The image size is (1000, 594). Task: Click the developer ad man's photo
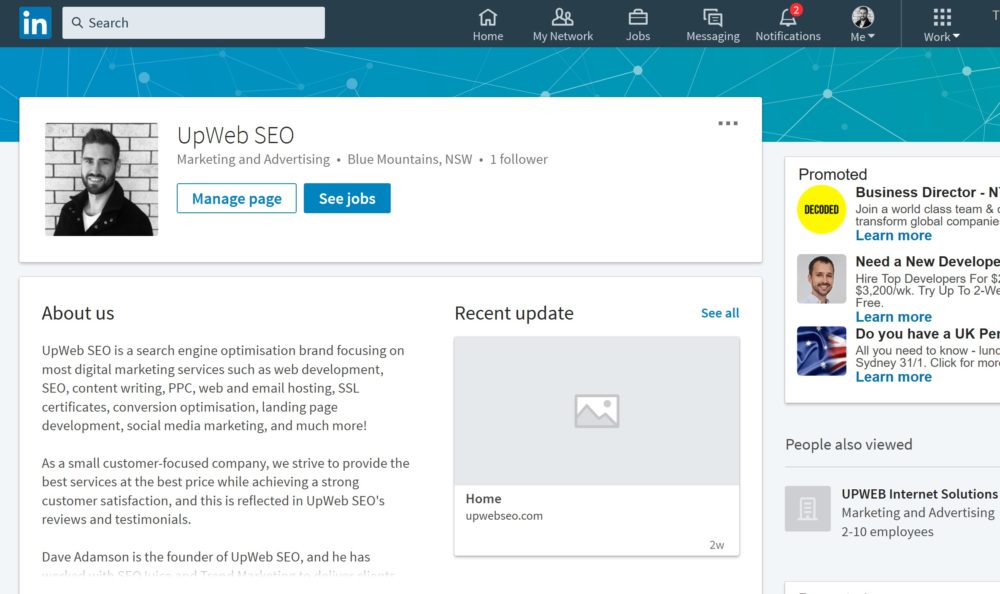coord(821,279)
